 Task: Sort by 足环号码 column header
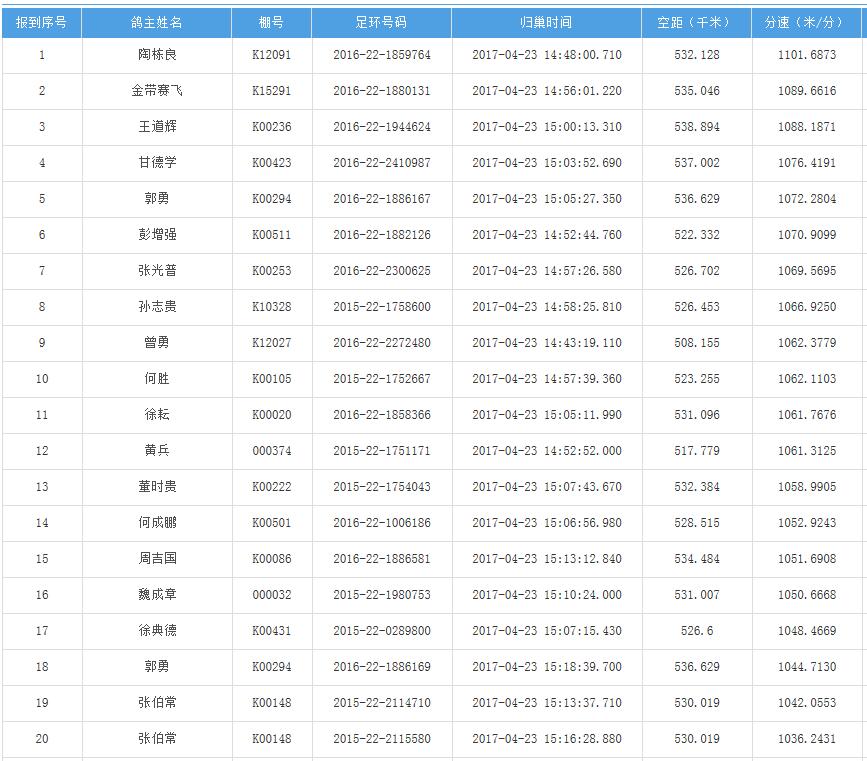[x=381, y=22]
